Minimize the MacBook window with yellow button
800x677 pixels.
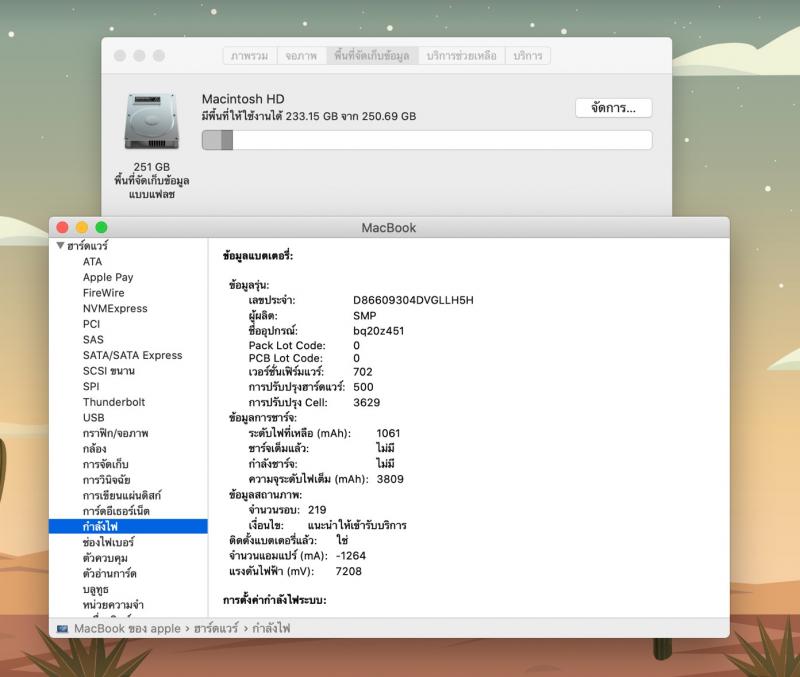tap(82, 228)
